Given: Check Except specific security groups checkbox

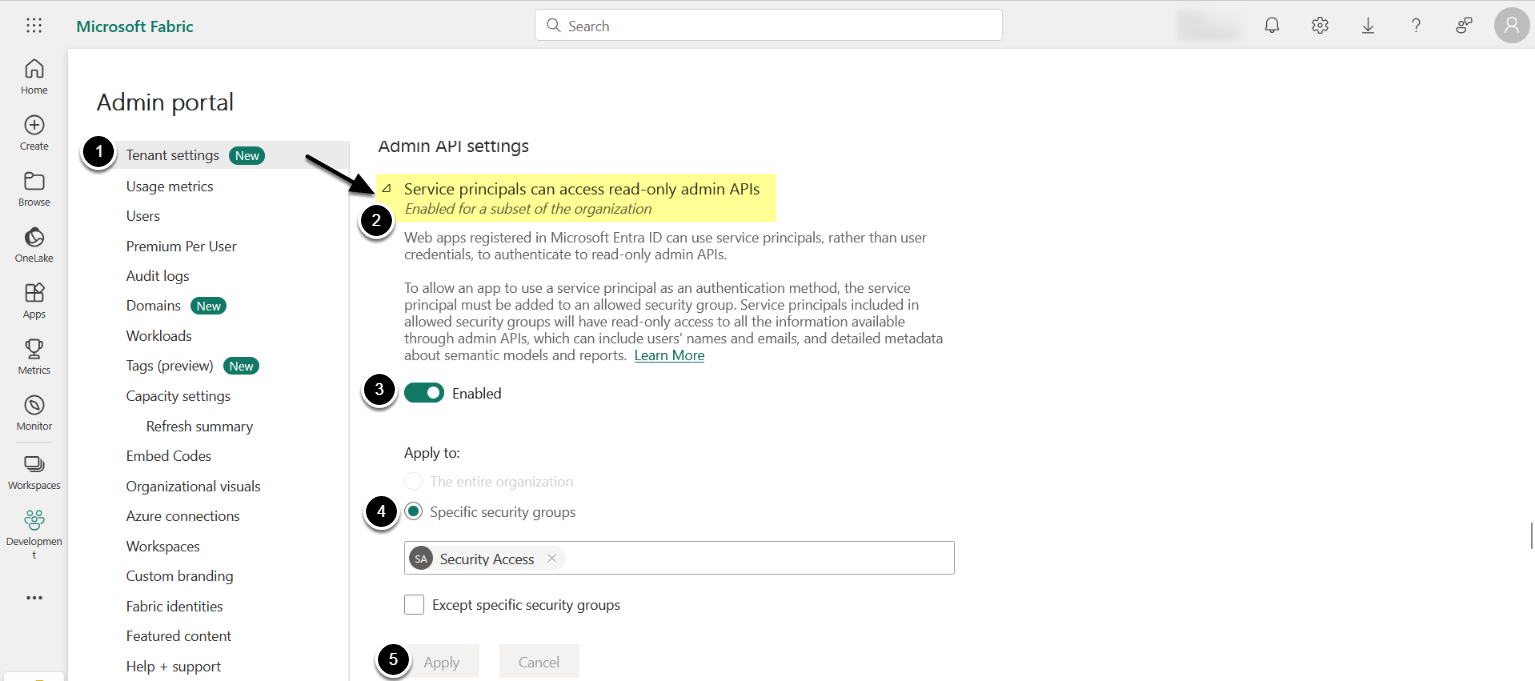Looking at the screenshot, I should point(414,605).
